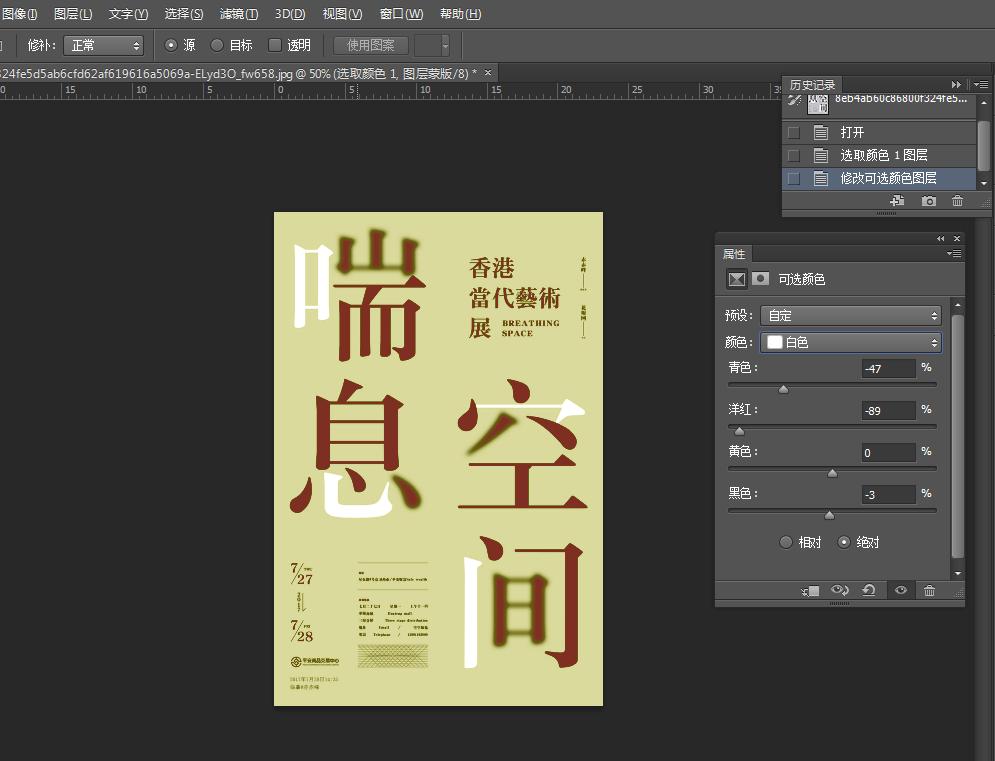Click the reset to adjustment defaults icon
The image size is (995, 761).
[868, 590]
